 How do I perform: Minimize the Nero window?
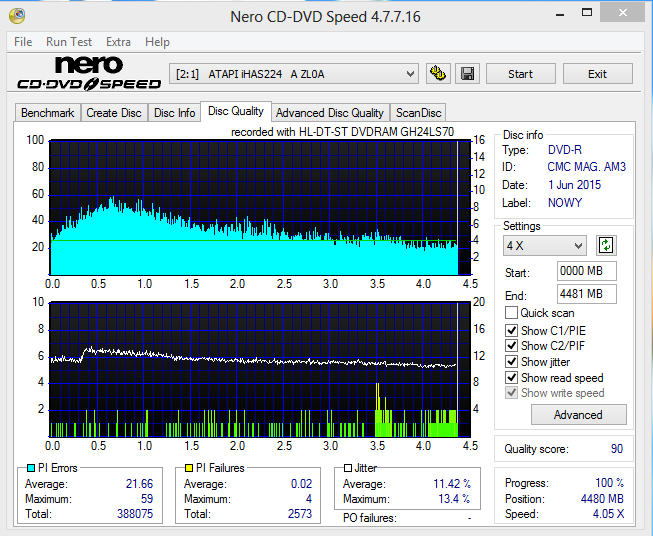click(560, 15)
